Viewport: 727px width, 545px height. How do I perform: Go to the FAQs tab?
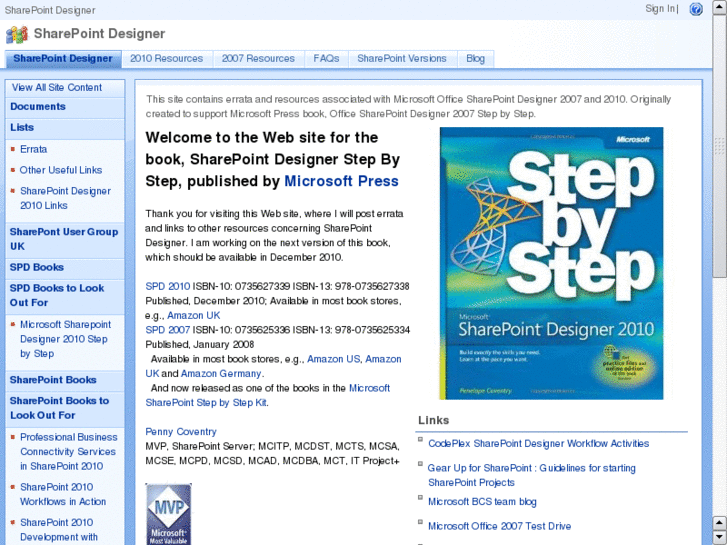coord(326,59)
